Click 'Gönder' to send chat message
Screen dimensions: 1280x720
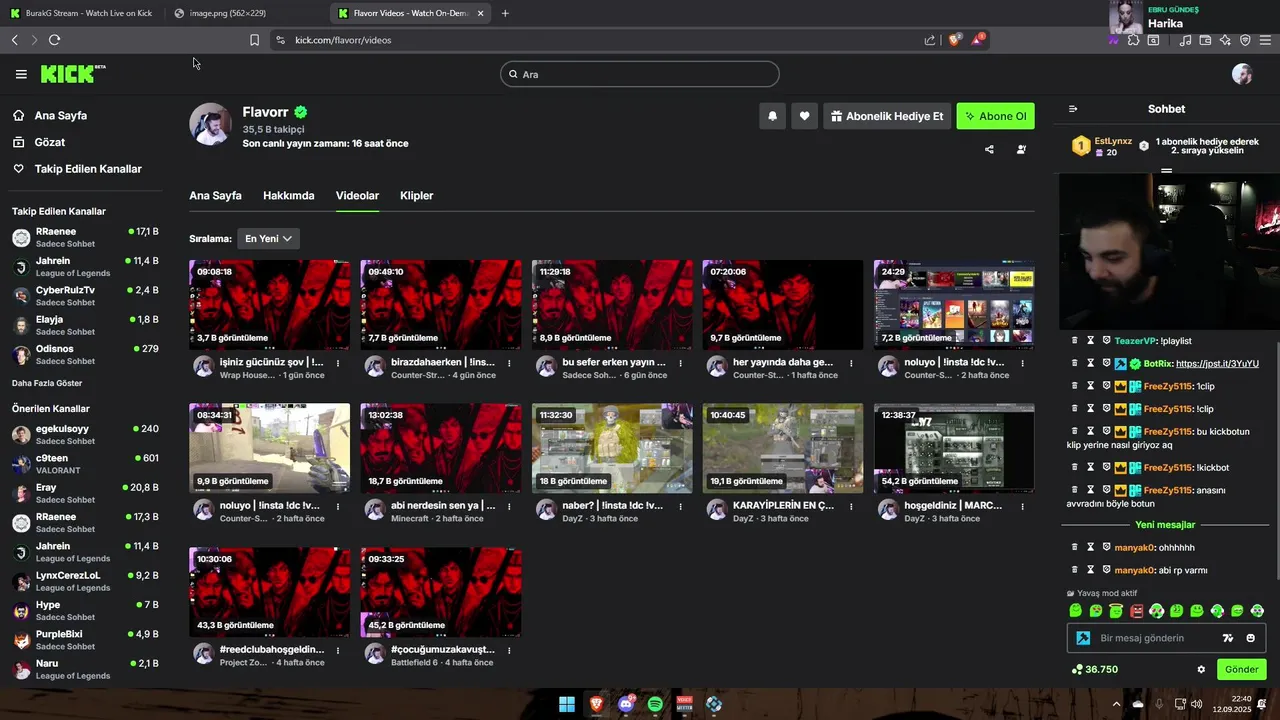[1241, 670]
